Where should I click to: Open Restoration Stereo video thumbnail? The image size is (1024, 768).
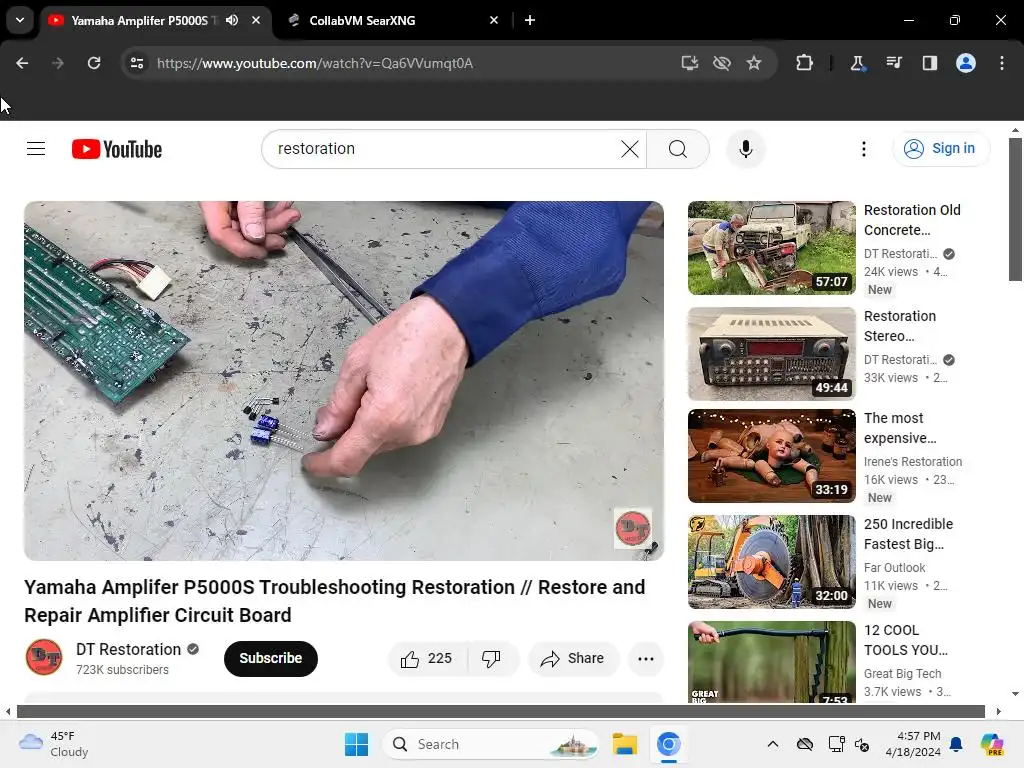tap(771, 353)
